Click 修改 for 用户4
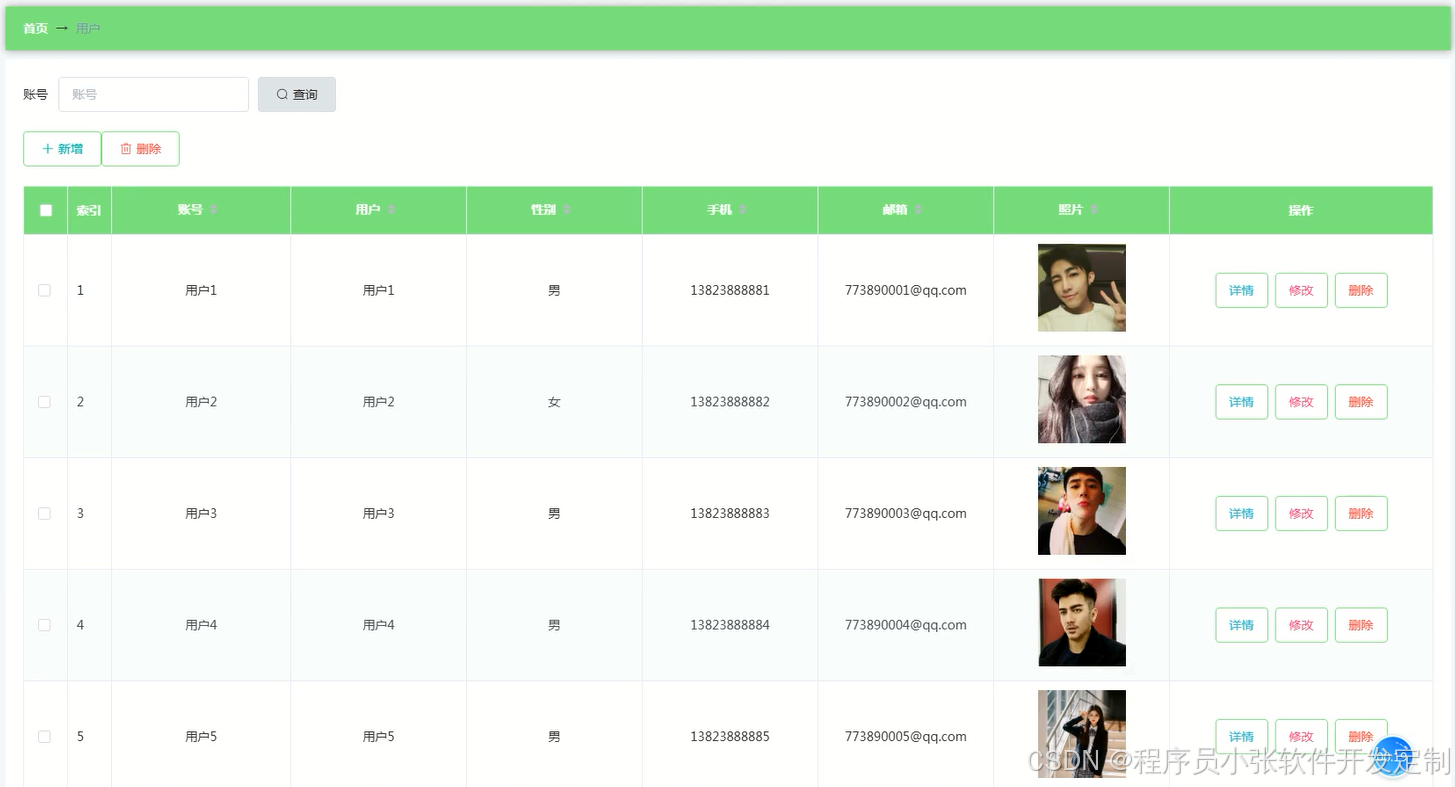 click(1301, 625)
